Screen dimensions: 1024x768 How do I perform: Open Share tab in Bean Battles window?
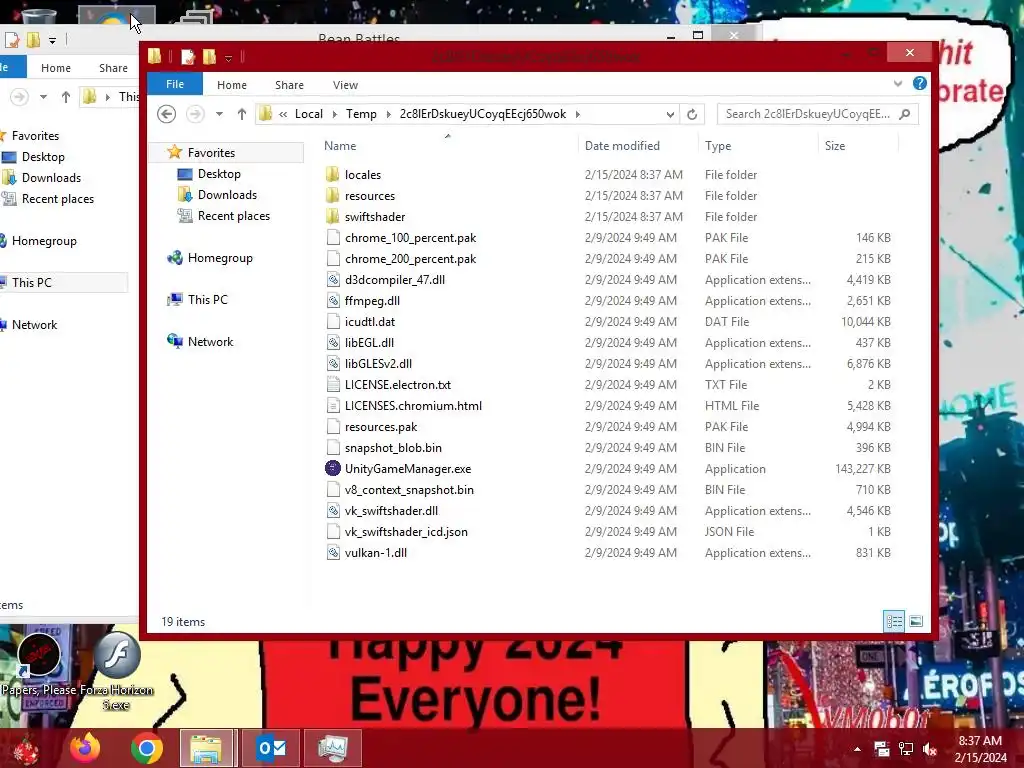point(113,68)
